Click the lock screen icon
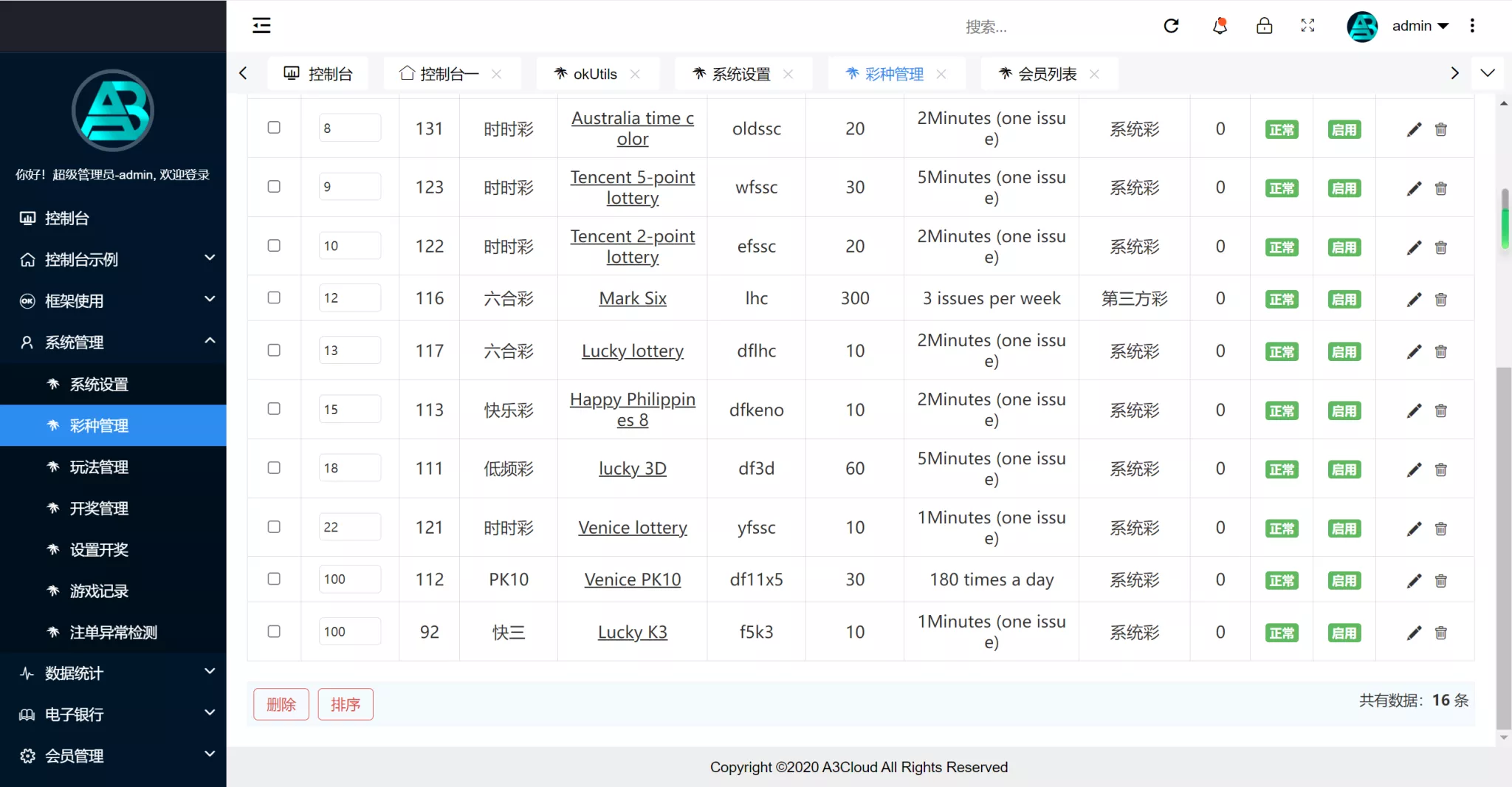1512x787 pixels. (1264, 25)
